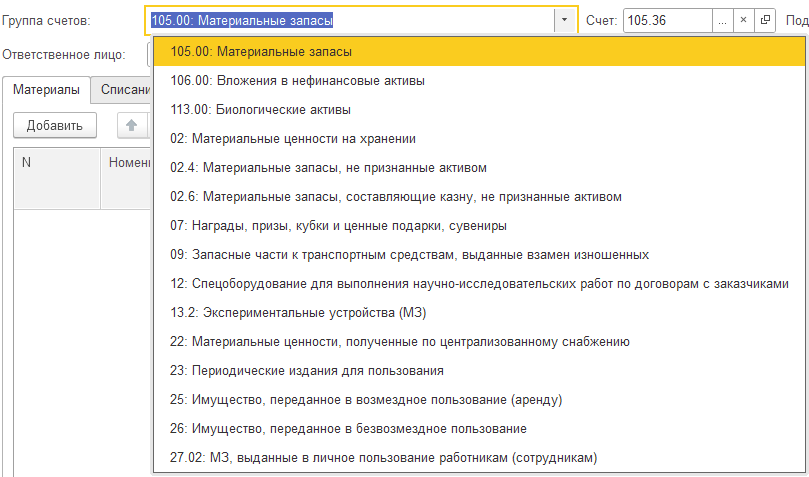
Task: Choose 02.4: Материальные запасы, не признанные активом
Action: 479,168
